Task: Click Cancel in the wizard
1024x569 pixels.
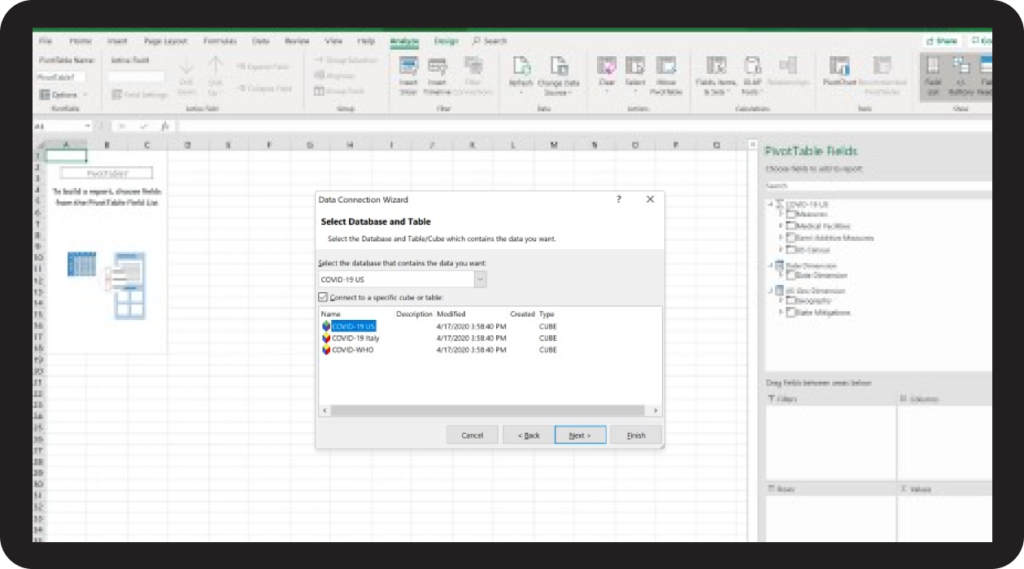Action: coord(472,435)
